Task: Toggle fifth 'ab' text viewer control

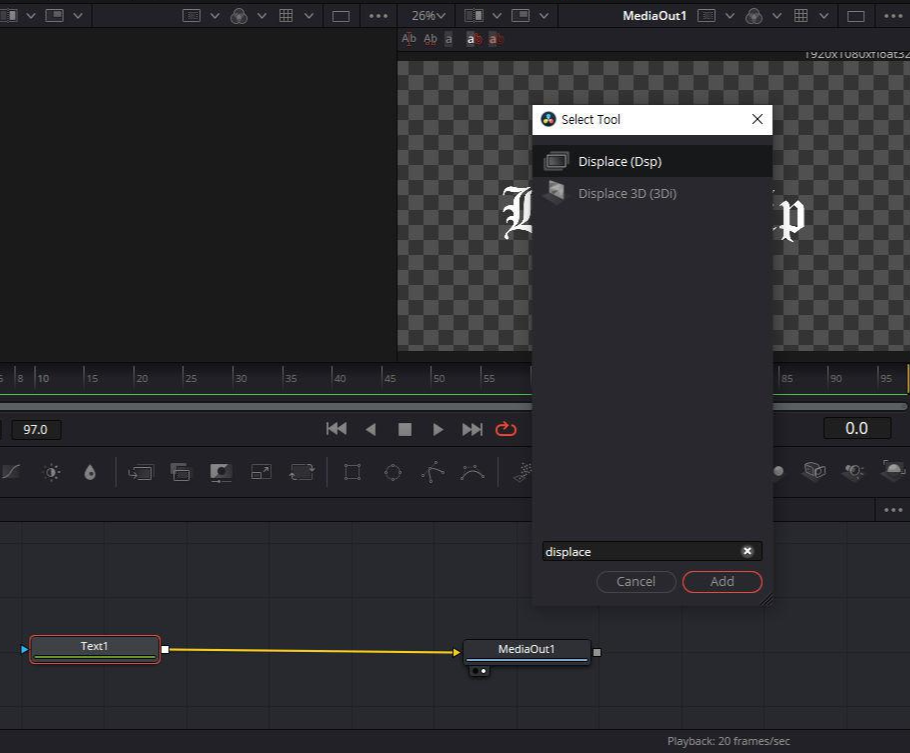Action: [x=496, y=39]
